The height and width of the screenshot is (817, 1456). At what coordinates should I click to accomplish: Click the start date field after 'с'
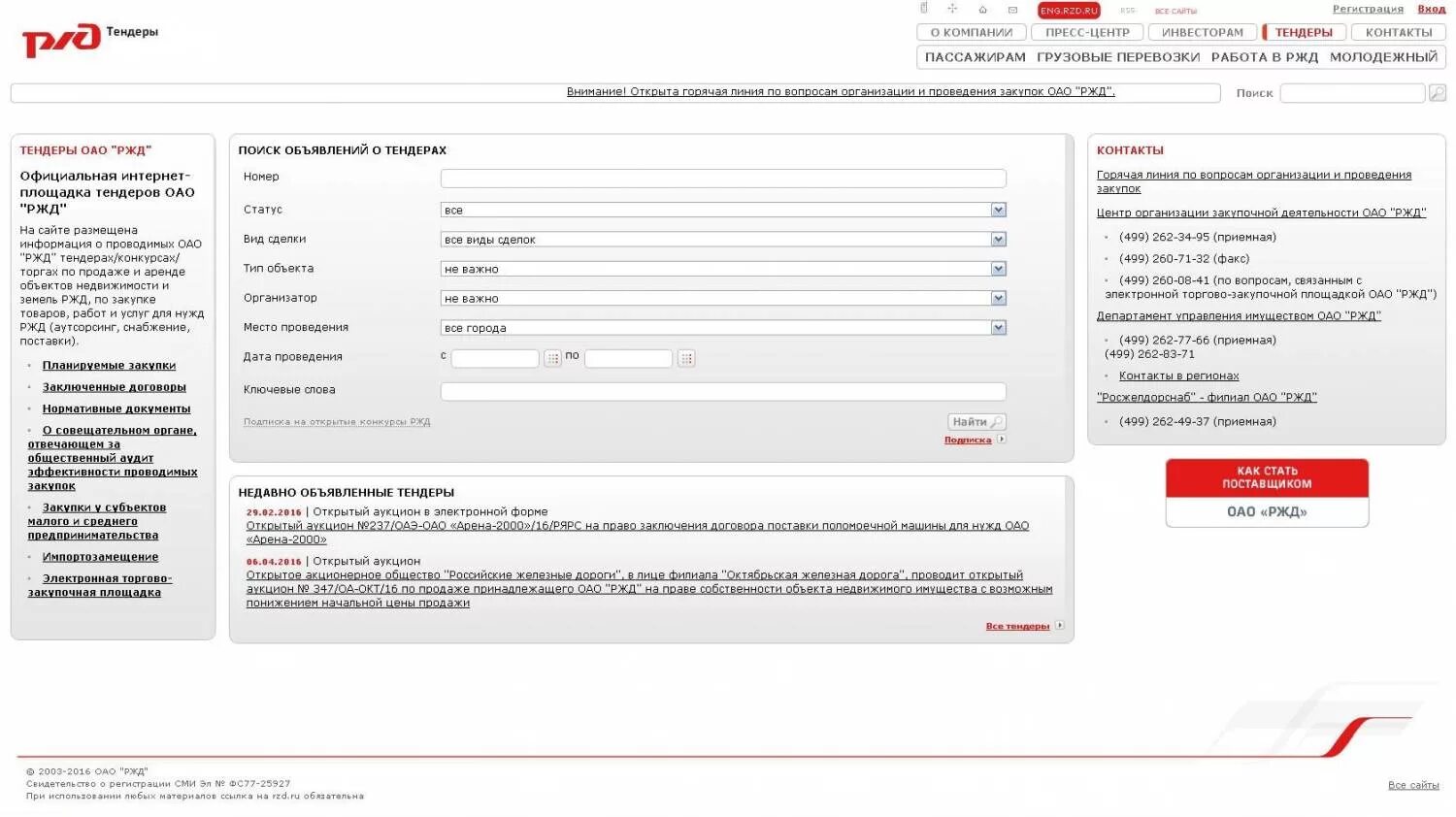pyautogui.click(x=495, y=358)
